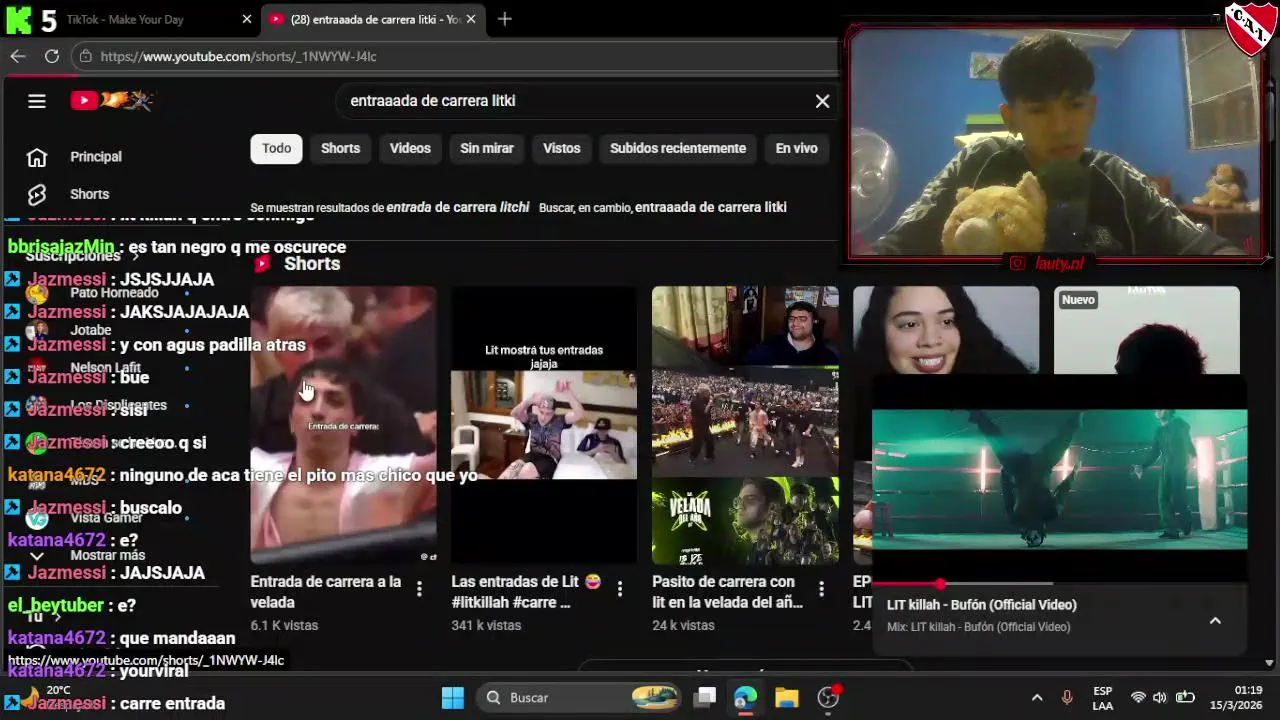Click the lauty.nl Instagram overlay label
Screen dimensions: 1280x720
pos(1047,264)
